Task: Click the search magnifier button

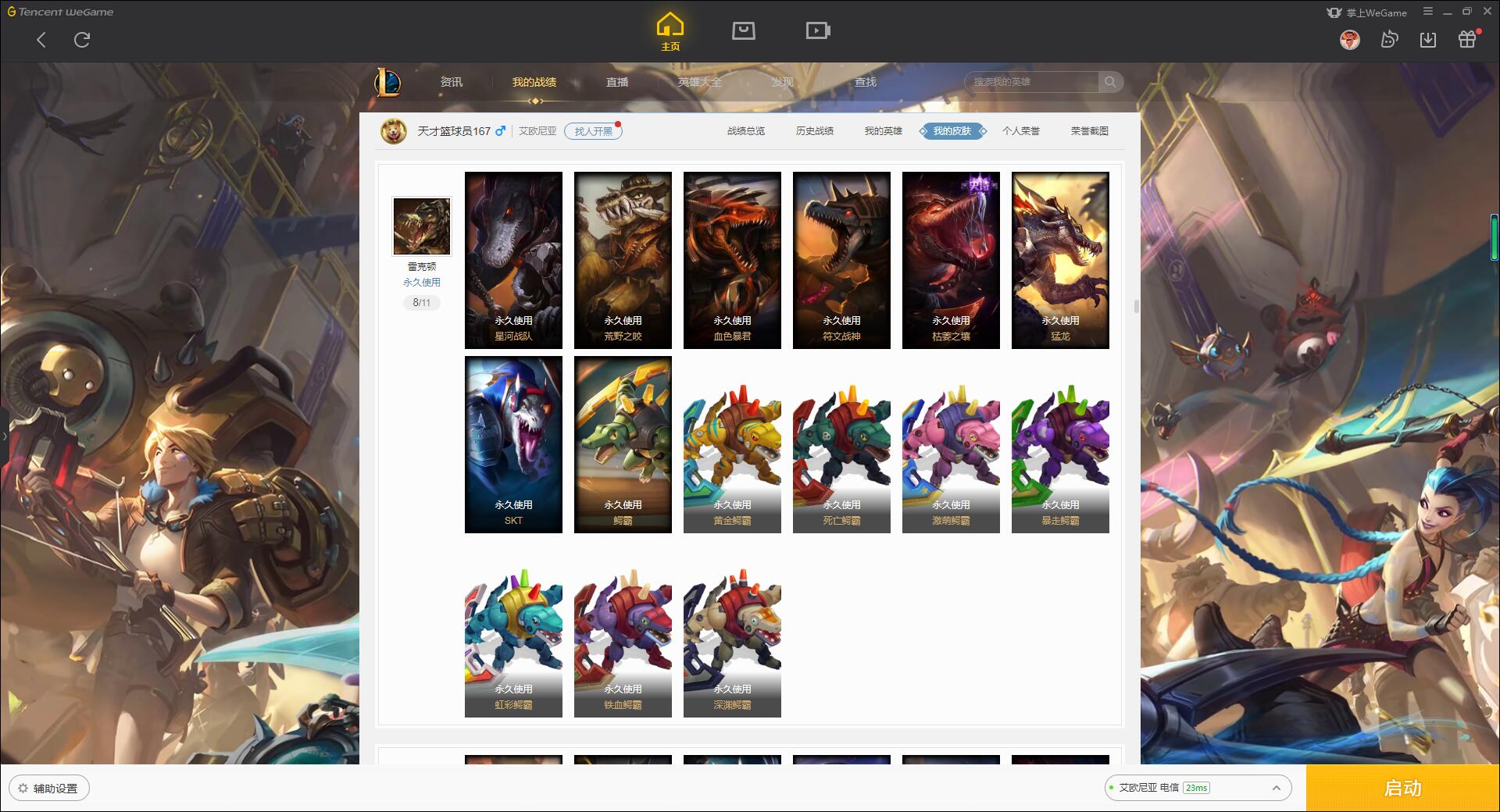Action: tap(1110, 82)
